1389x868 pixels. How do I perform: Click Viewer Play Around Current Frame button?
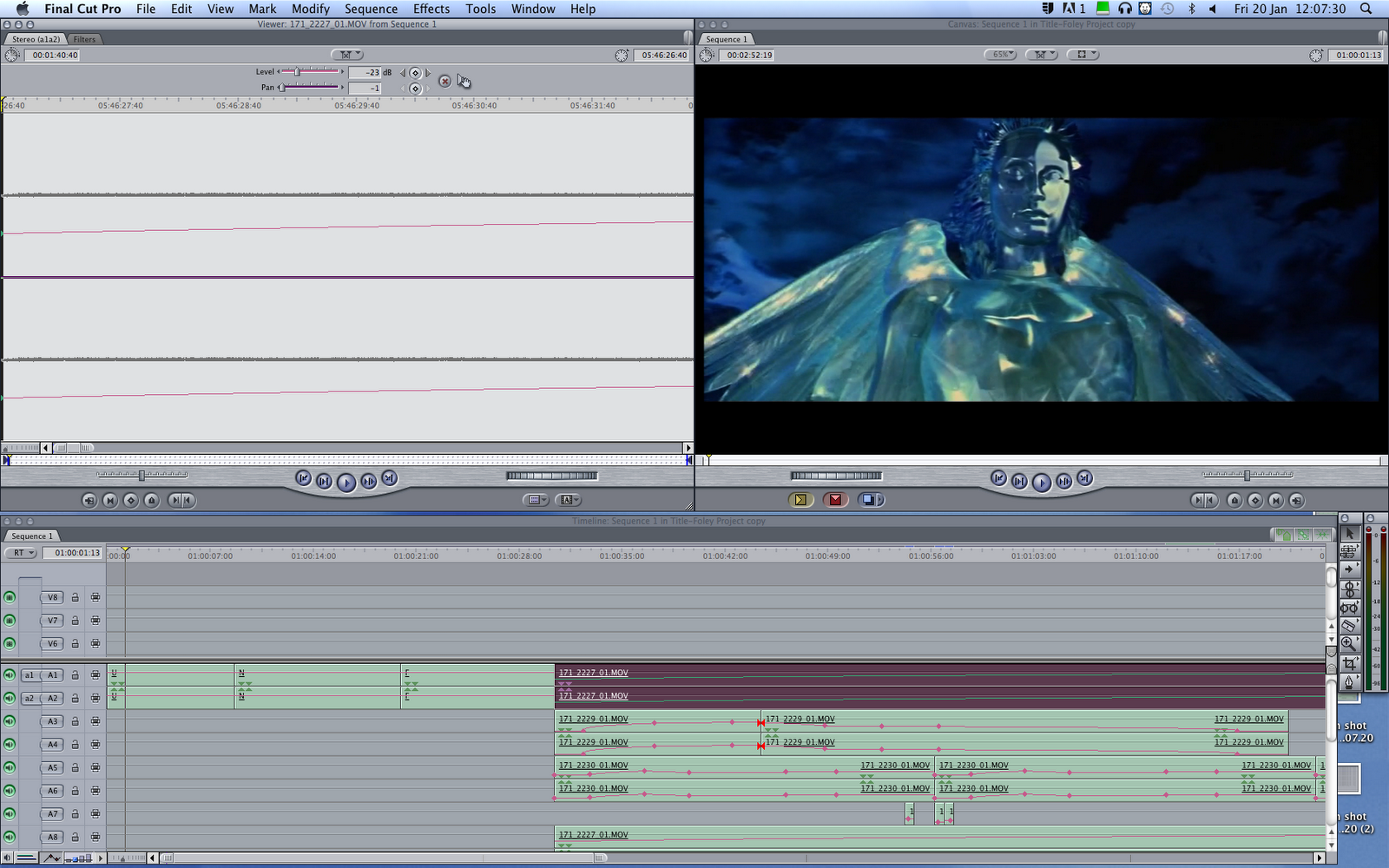368,481
